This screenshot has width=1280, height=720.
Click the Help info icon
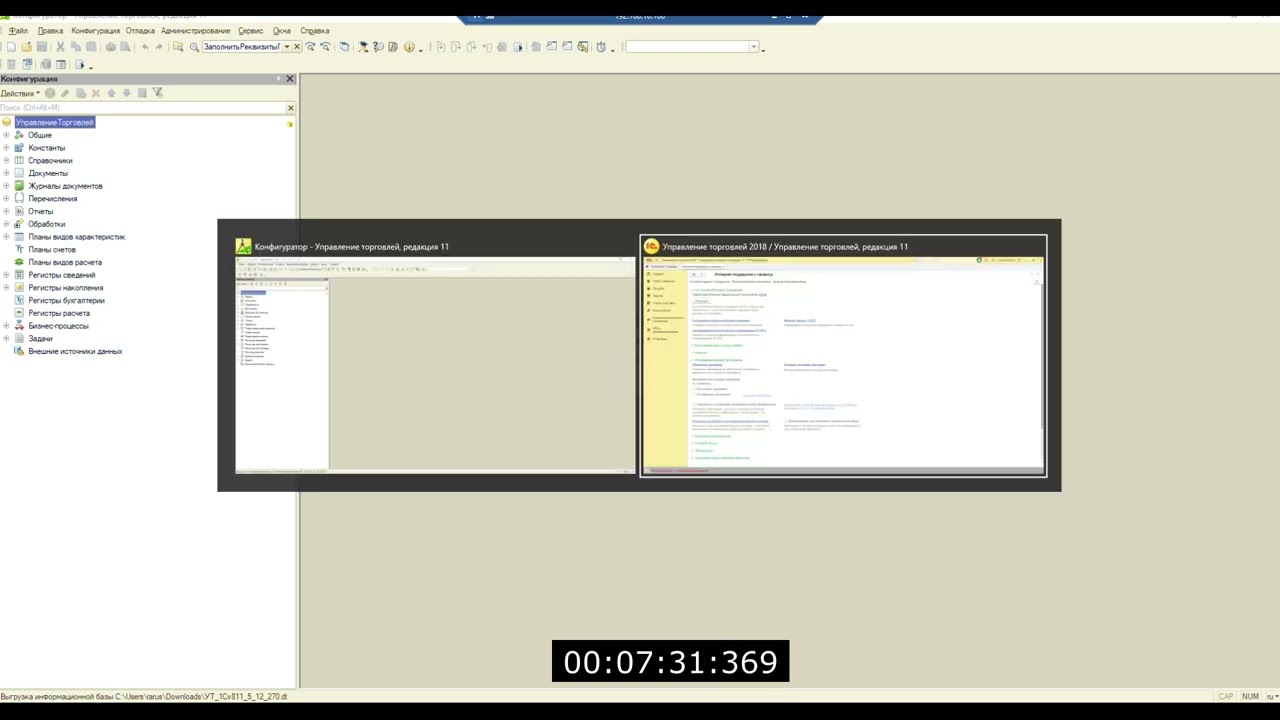point(408,47)
